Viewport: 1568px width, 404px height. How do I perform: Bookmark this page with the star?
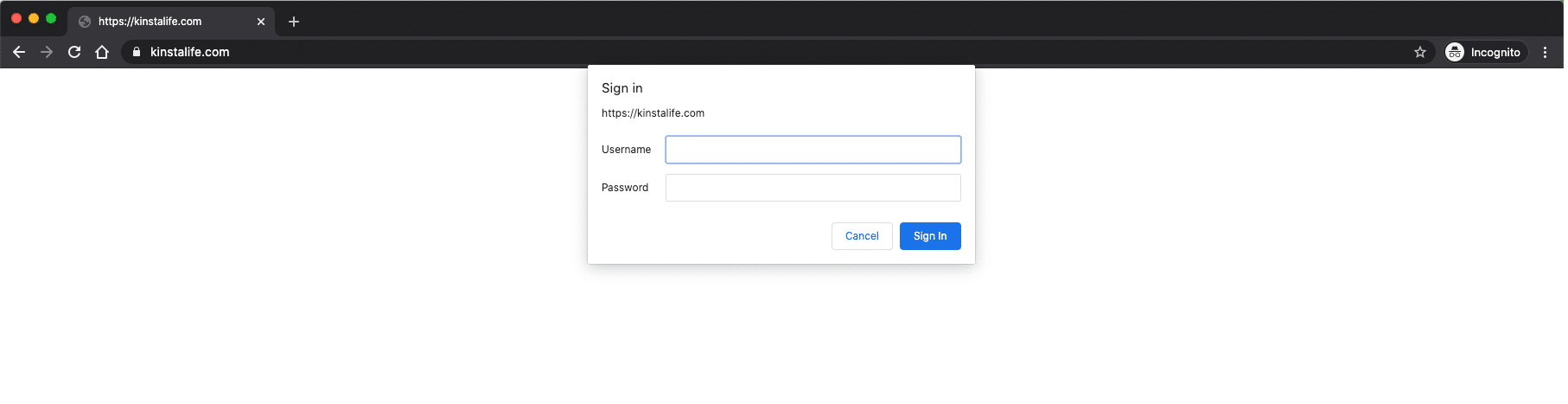pyautogui.click(x=1419, y=52)
